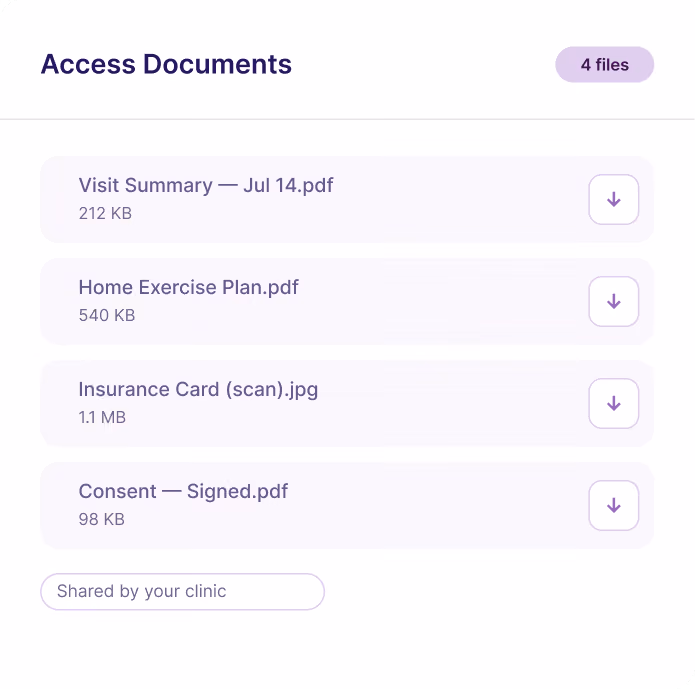This screenshot has height=689, width=695.
Task: Download the Insurance Card scan image
Action: pyautogui.click(x=613, y=403)
